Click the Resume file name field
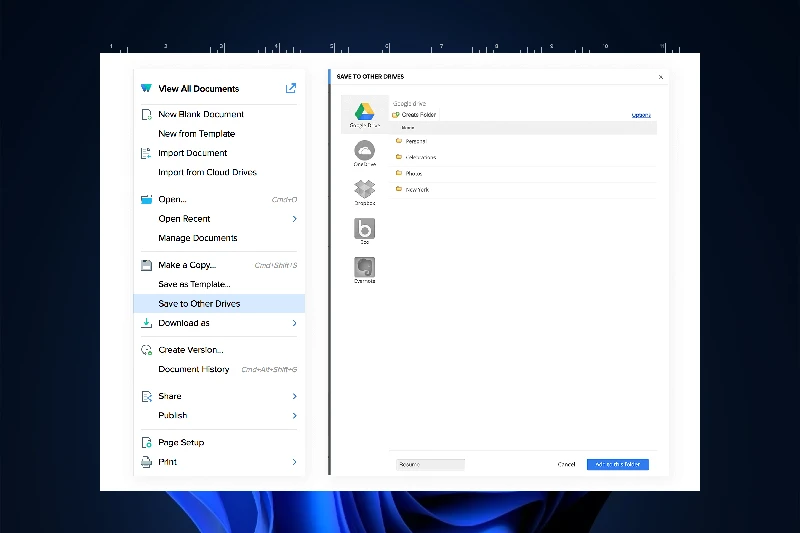 [430, 464]
